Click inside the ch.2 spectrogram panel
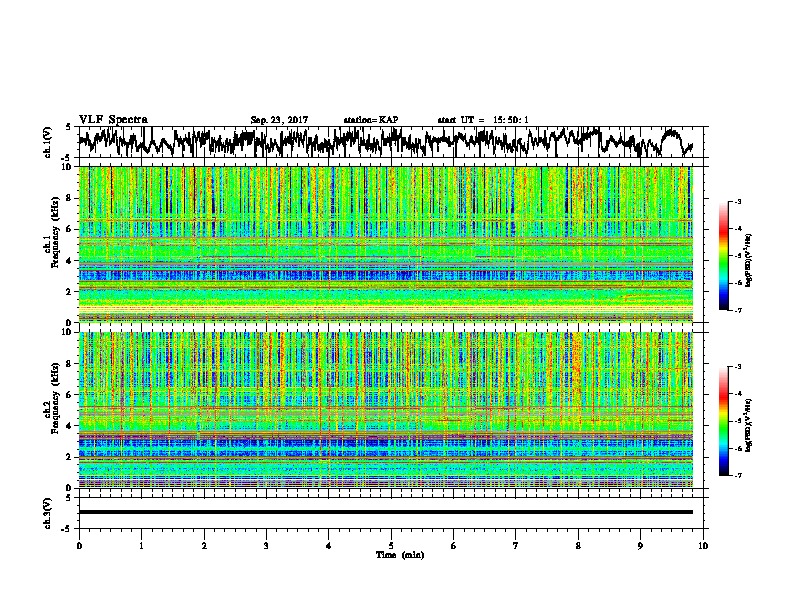This screenshot has height=612, width=792. (386, 410)
